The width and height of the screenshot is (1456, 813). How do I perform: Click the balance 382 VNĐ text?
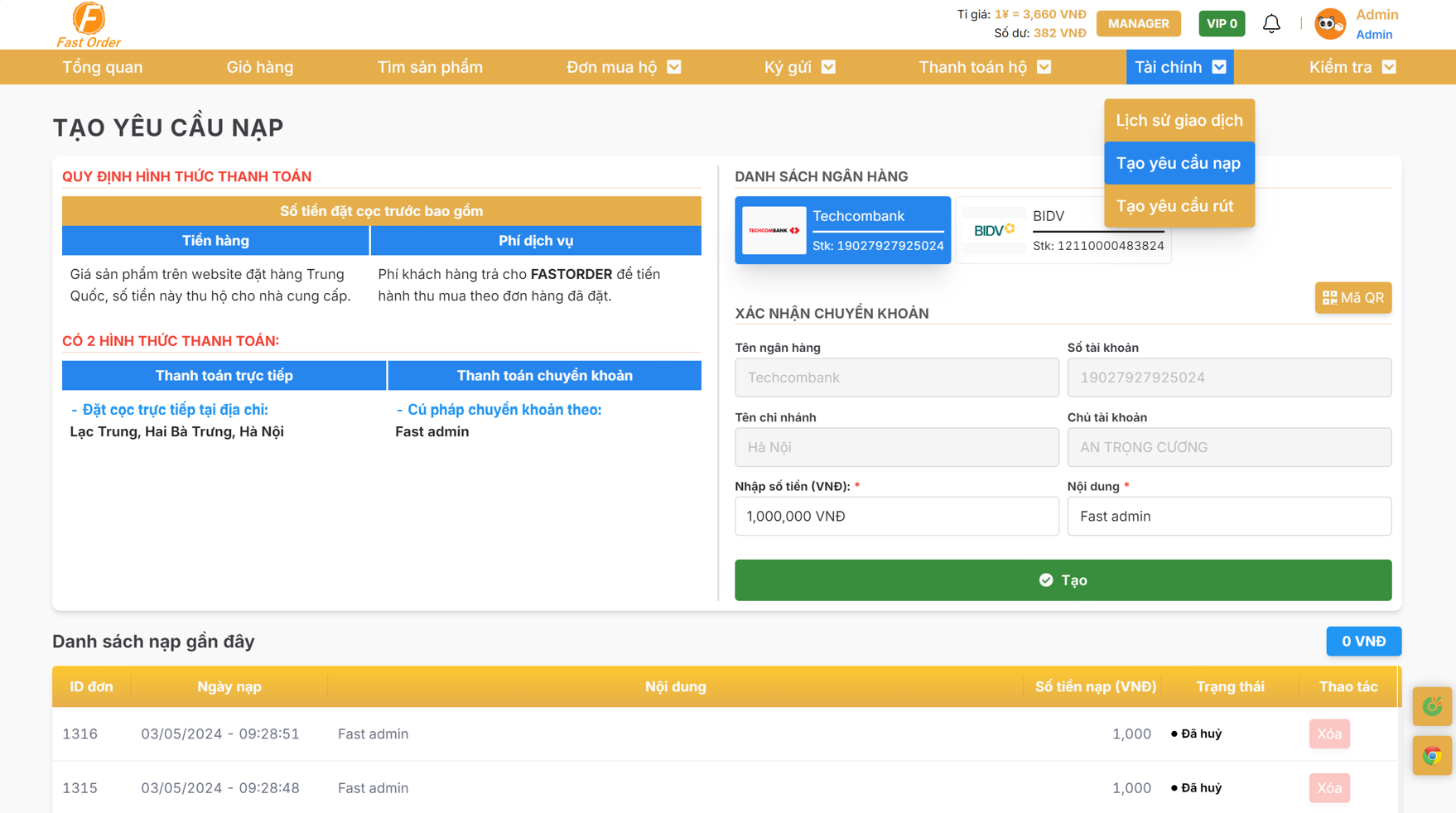(x=1059, y=33)
